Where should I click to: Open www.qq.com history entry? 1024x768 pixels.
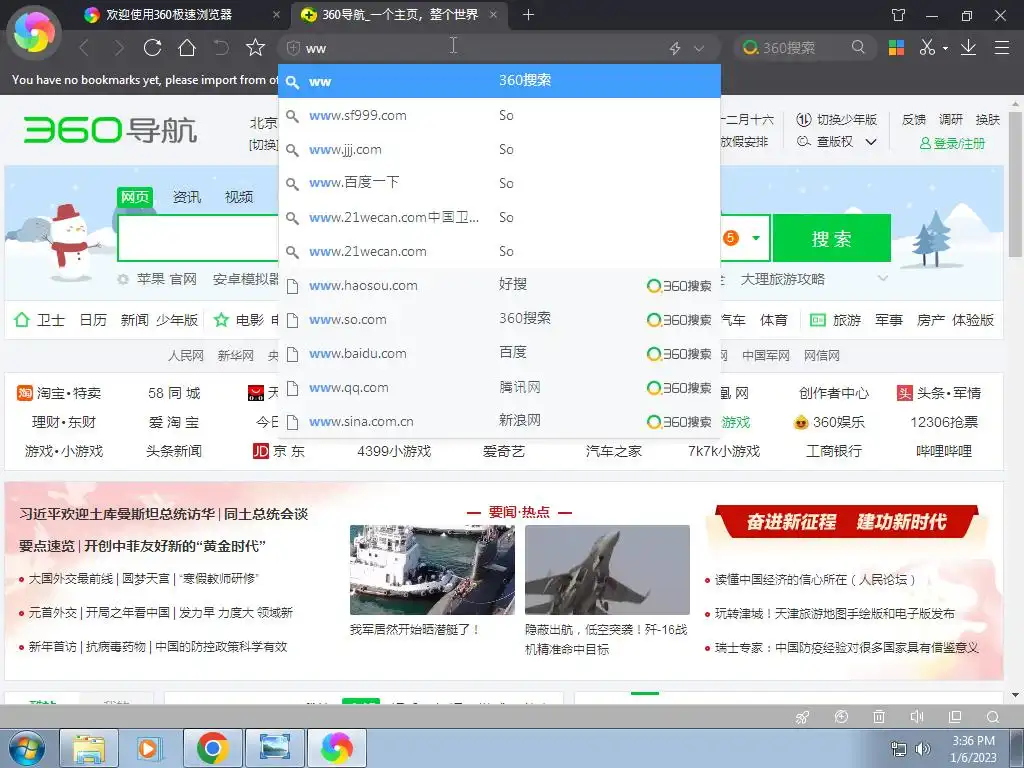[x=500, y=387]
